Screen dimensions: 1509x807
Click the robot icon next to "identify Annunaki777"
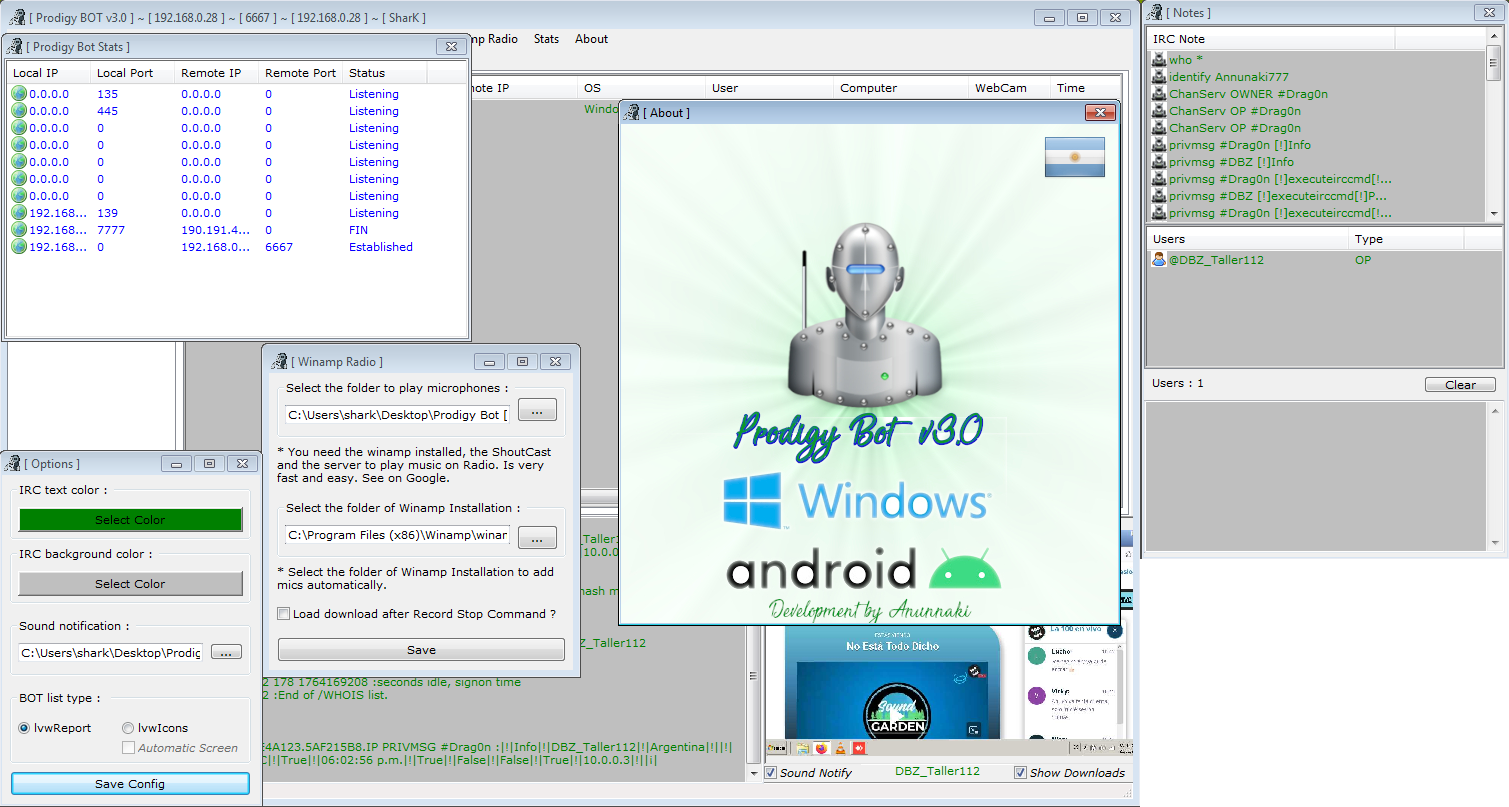tap(1159, 77)
